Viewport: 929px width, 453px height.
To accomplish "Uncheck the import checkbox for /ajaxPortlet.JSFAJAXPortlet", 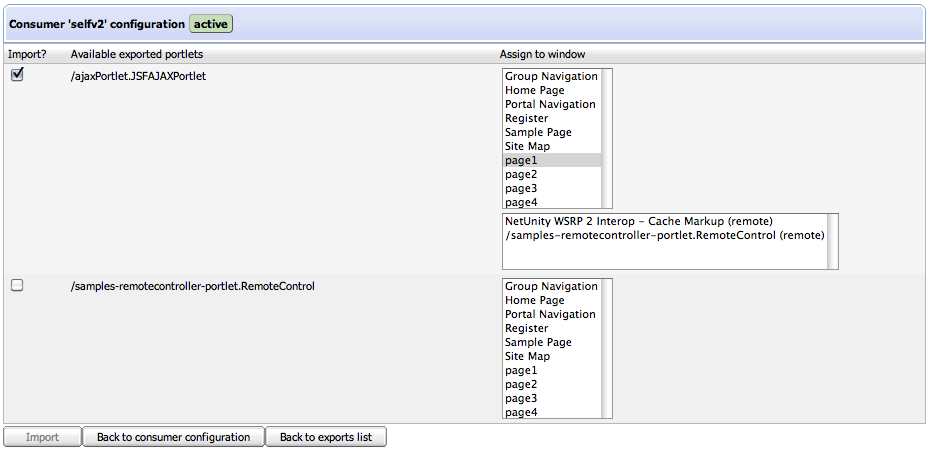I will pyautogui.click(x=17, y=76).
